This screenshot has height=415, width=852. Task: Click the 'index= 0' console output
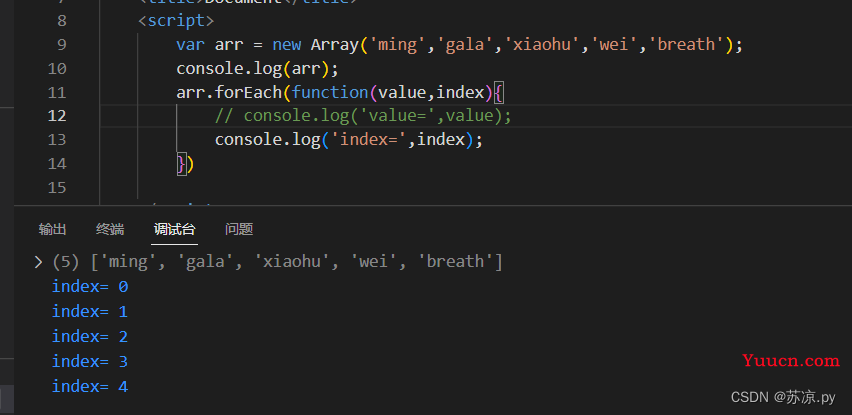tap(90, 286)
